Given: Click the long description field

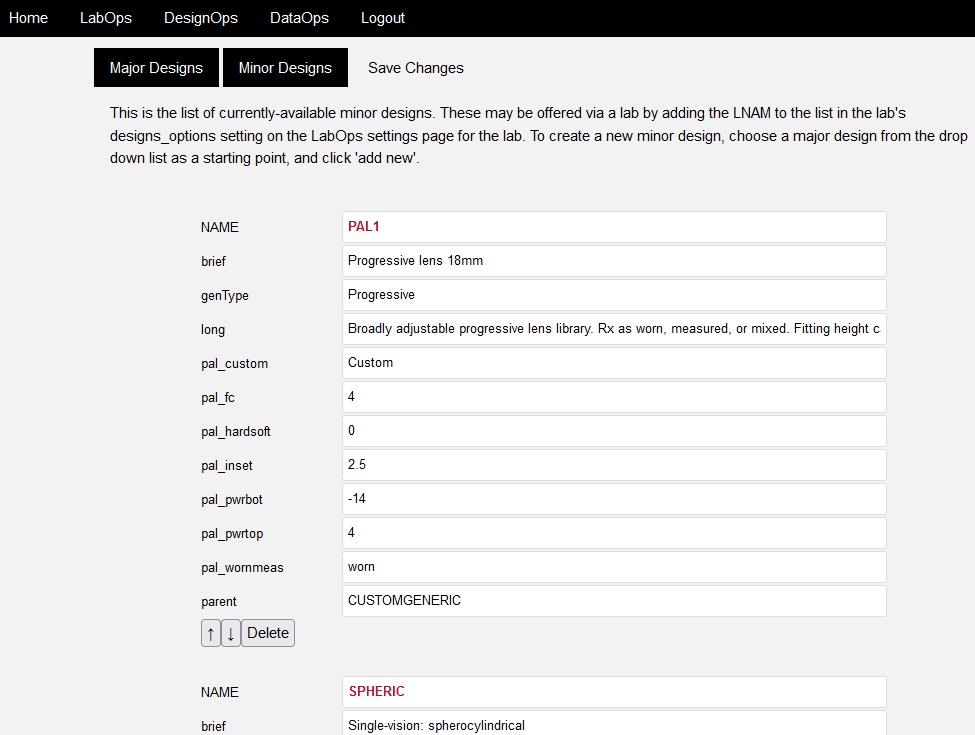Looking at the screenshot, I should coord(613,329).
